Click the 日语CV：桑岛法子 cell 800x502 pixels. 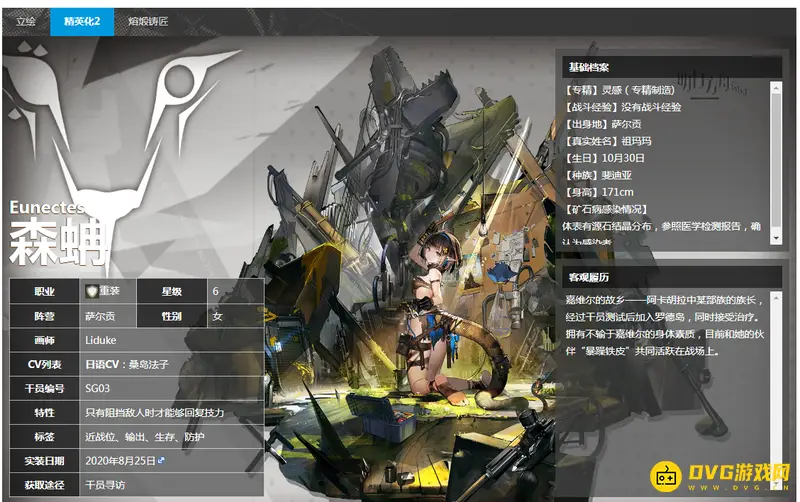171,364
